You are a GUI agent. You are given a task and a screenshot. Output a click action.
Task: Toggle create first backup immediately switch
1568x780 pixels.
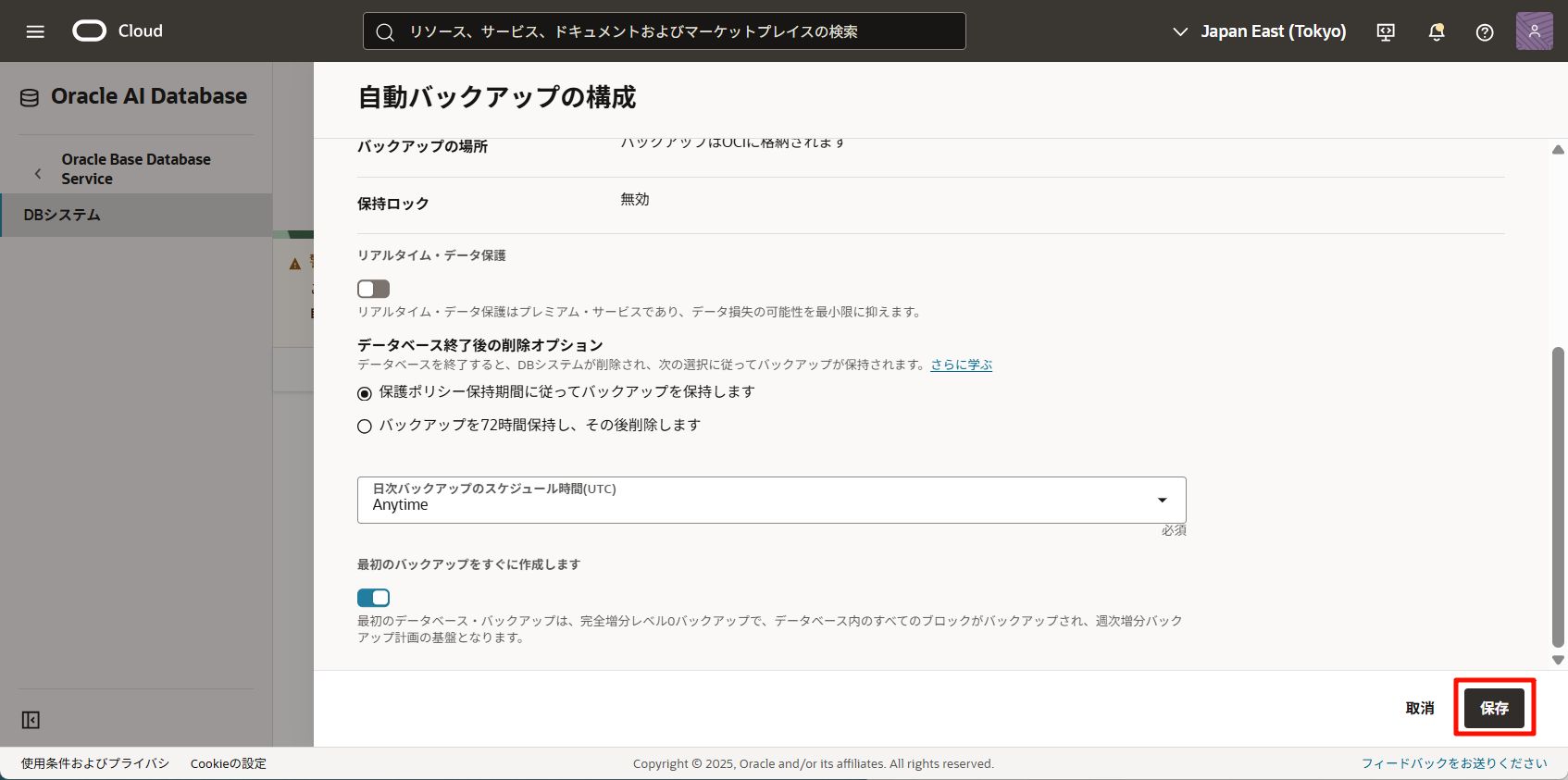point(374,598)
